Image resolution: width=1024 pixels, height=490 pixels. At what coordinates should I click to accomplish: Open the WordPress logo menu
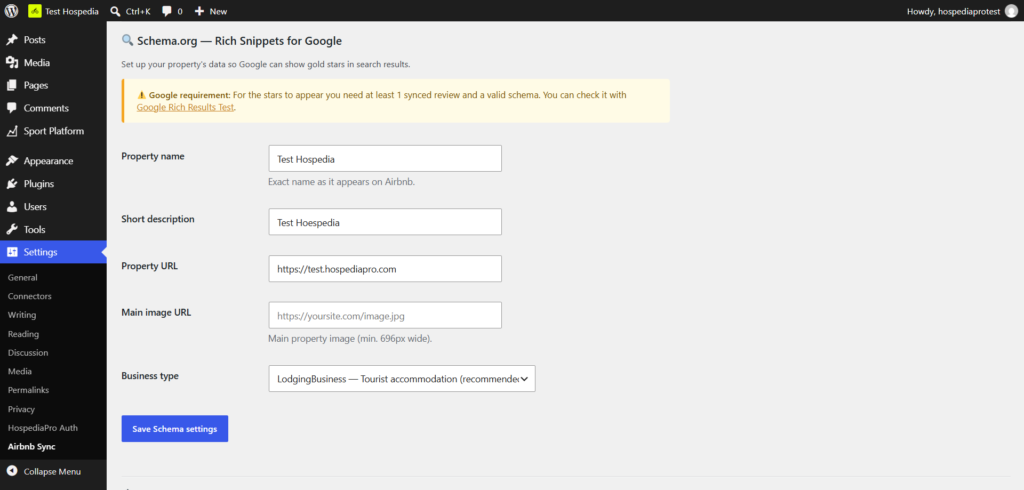tap(11, 11)
